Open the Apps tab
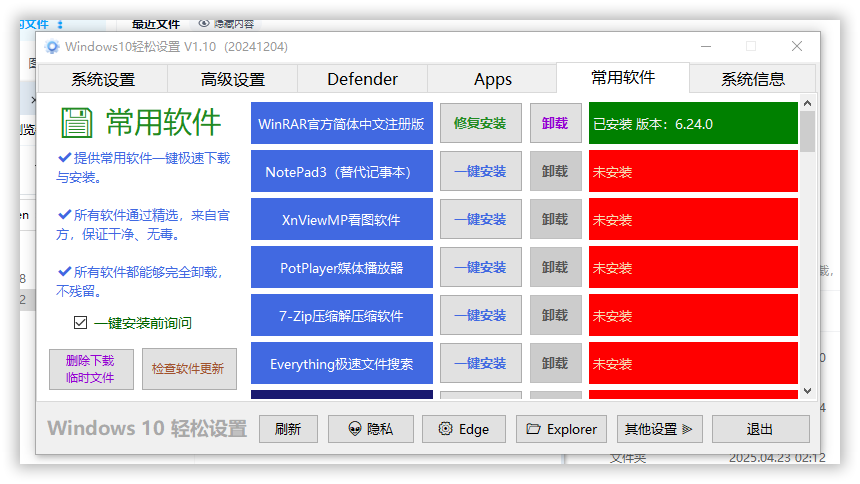The height and width of the screenshot is (484, 860). [x=493, y=80]
